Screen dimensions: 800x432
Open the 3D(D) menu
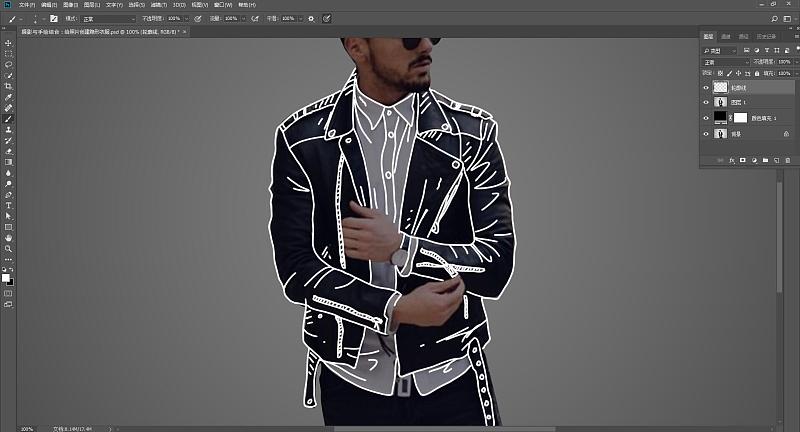pos(179,5)
